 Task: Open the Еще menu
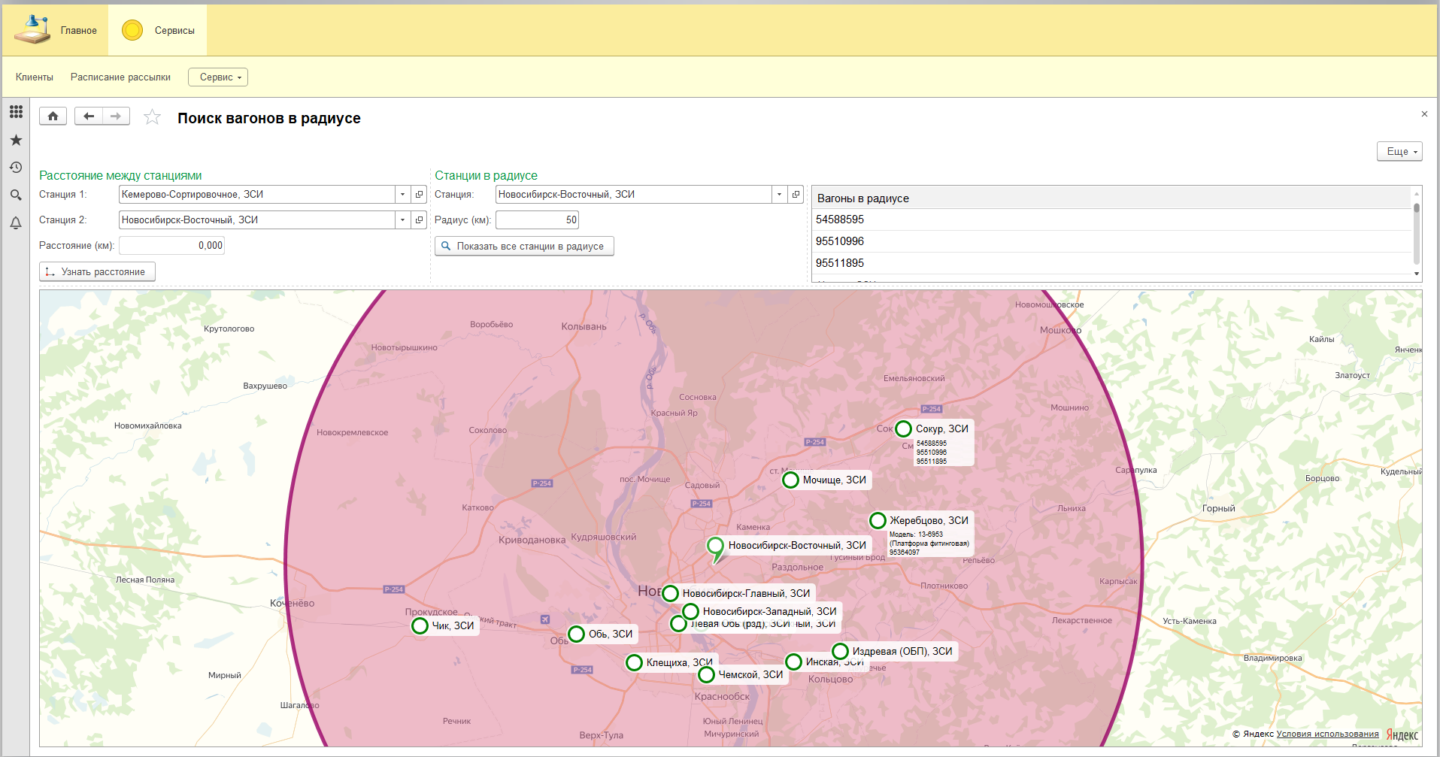1399,151
